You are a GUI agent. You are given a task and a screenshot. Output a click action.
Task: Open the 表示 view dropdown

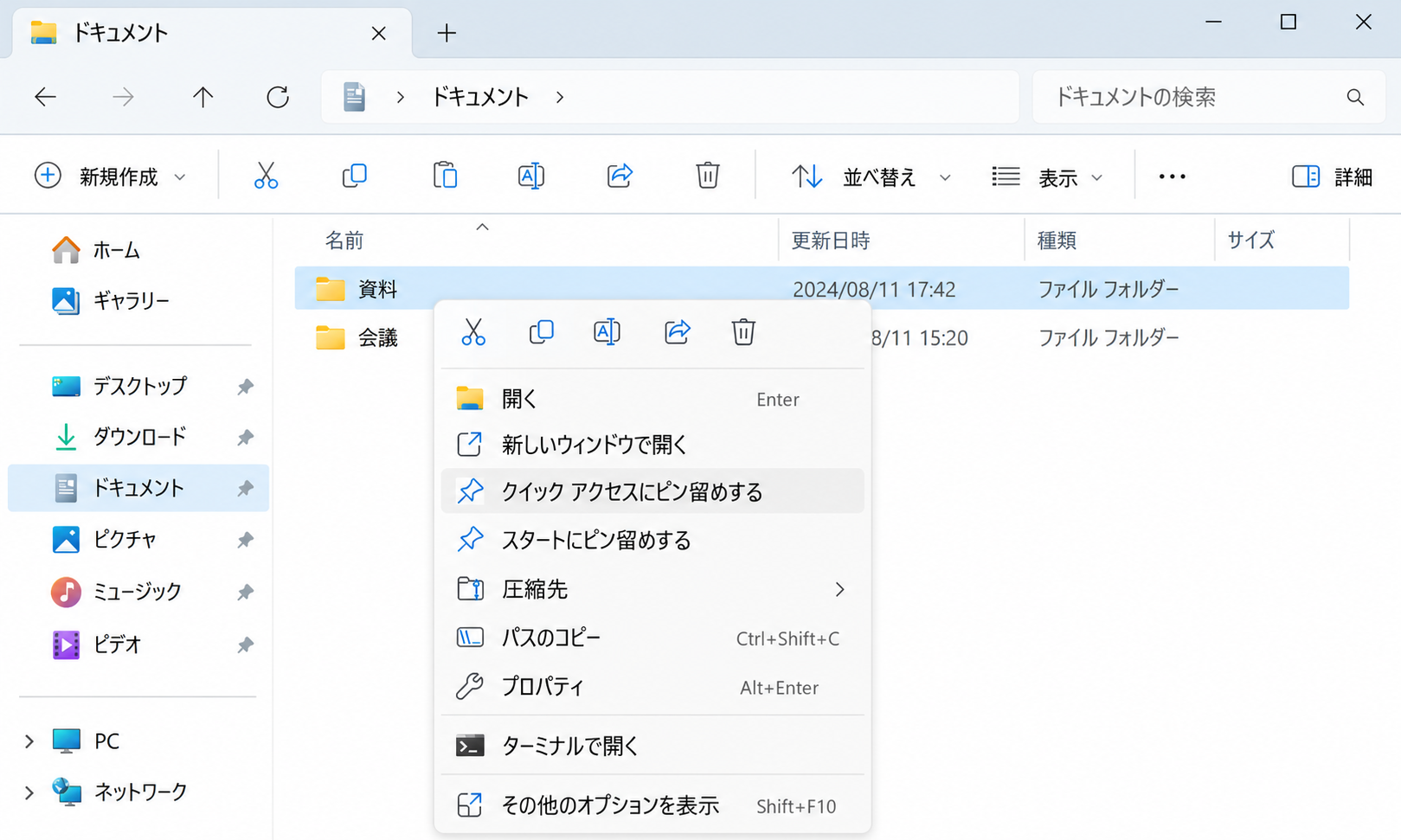click(x=1047, y=176)
